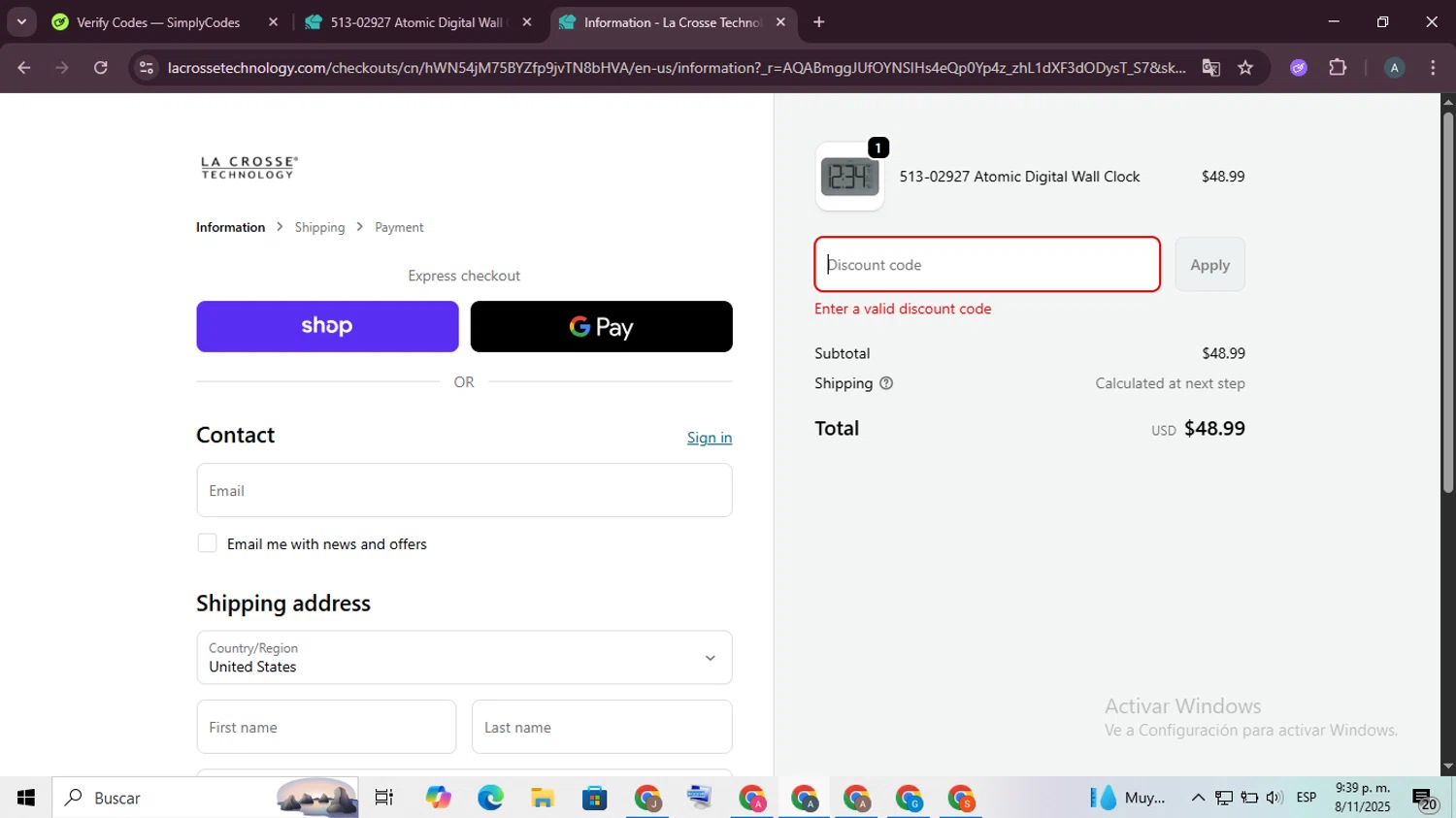Bookmark this page with the star icon
1456x818 pixels.
pyautogui.click(x=1245, y=68)
